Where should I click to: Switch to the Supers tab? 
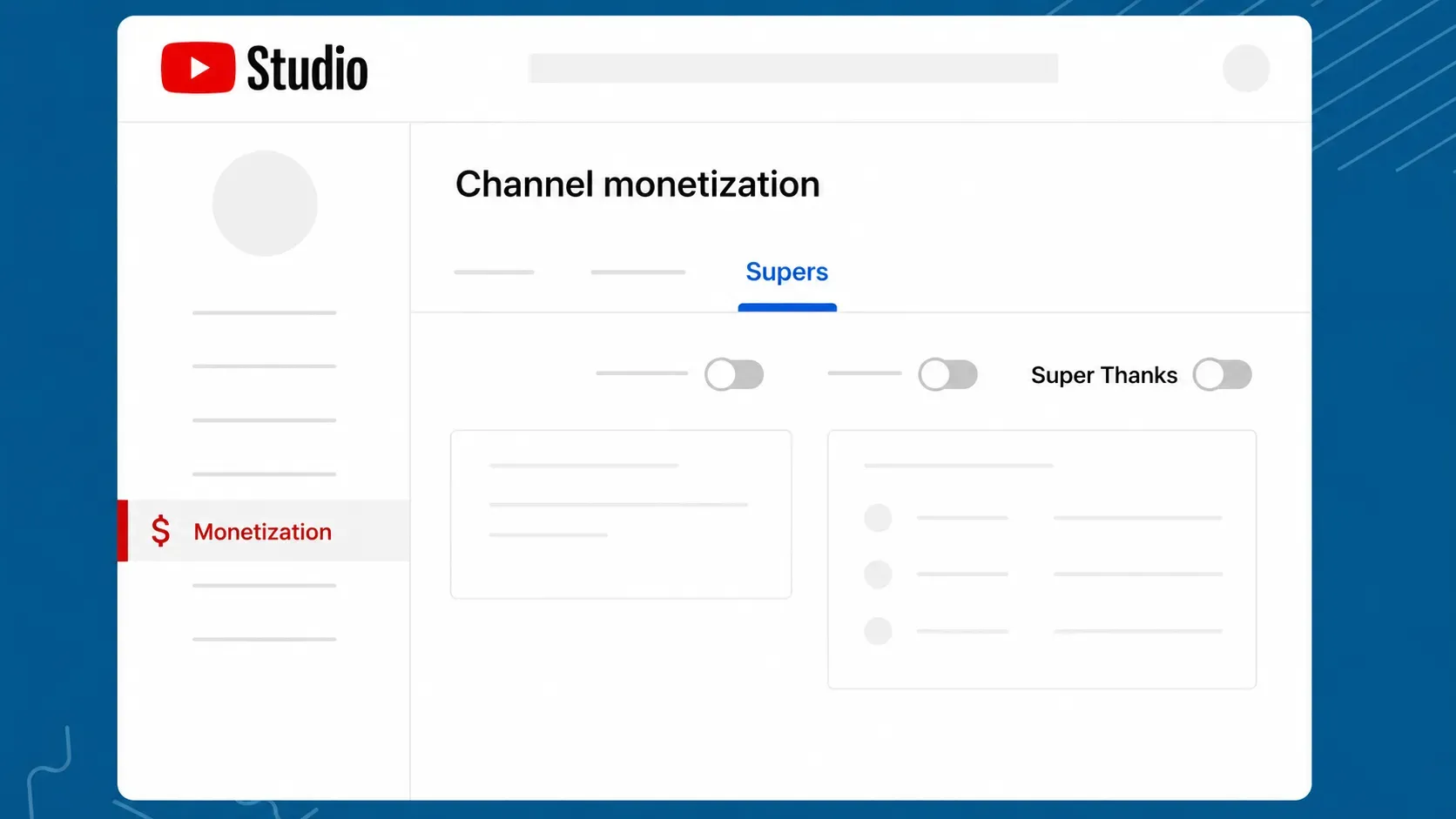786,272
